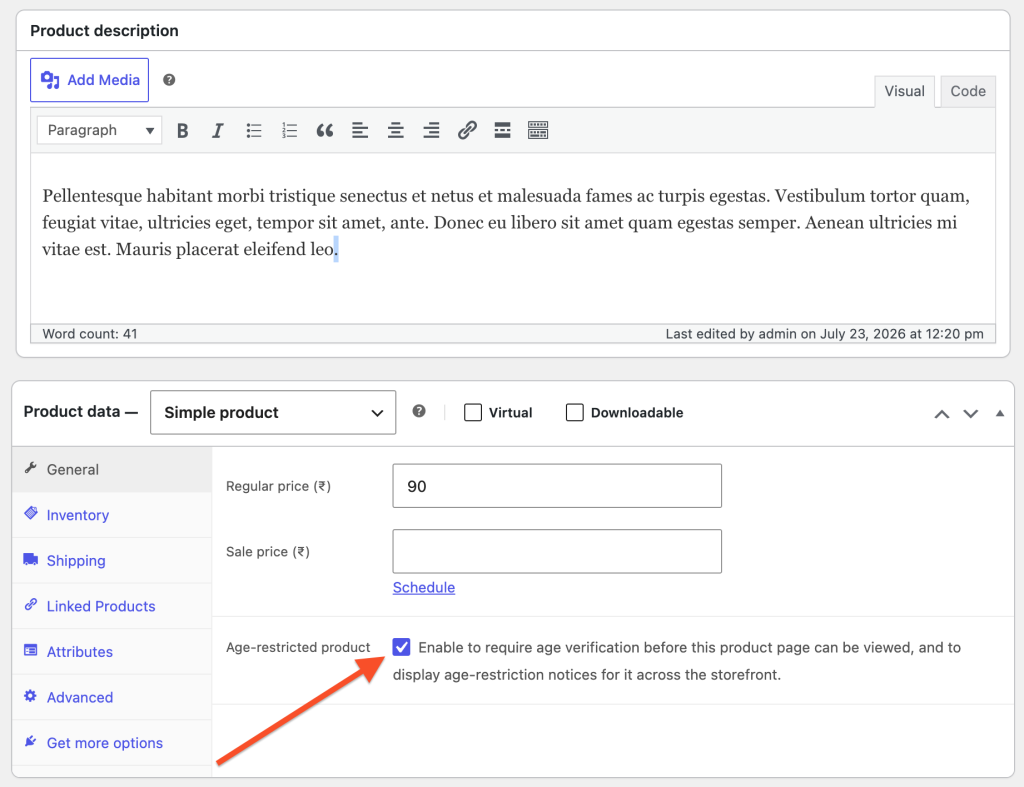The width and height of the screenshot is (1024, 787).
Task: Enable the Virtual checkbox
Action: tap(473, 413)
